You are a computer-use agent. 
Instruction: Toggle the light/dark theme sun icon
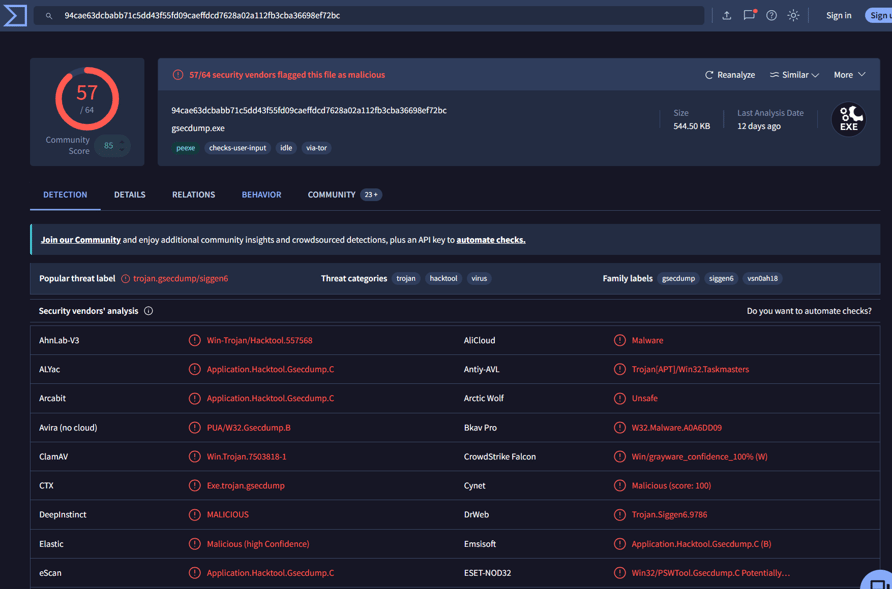pyautogui.click(x=793, y=16)
